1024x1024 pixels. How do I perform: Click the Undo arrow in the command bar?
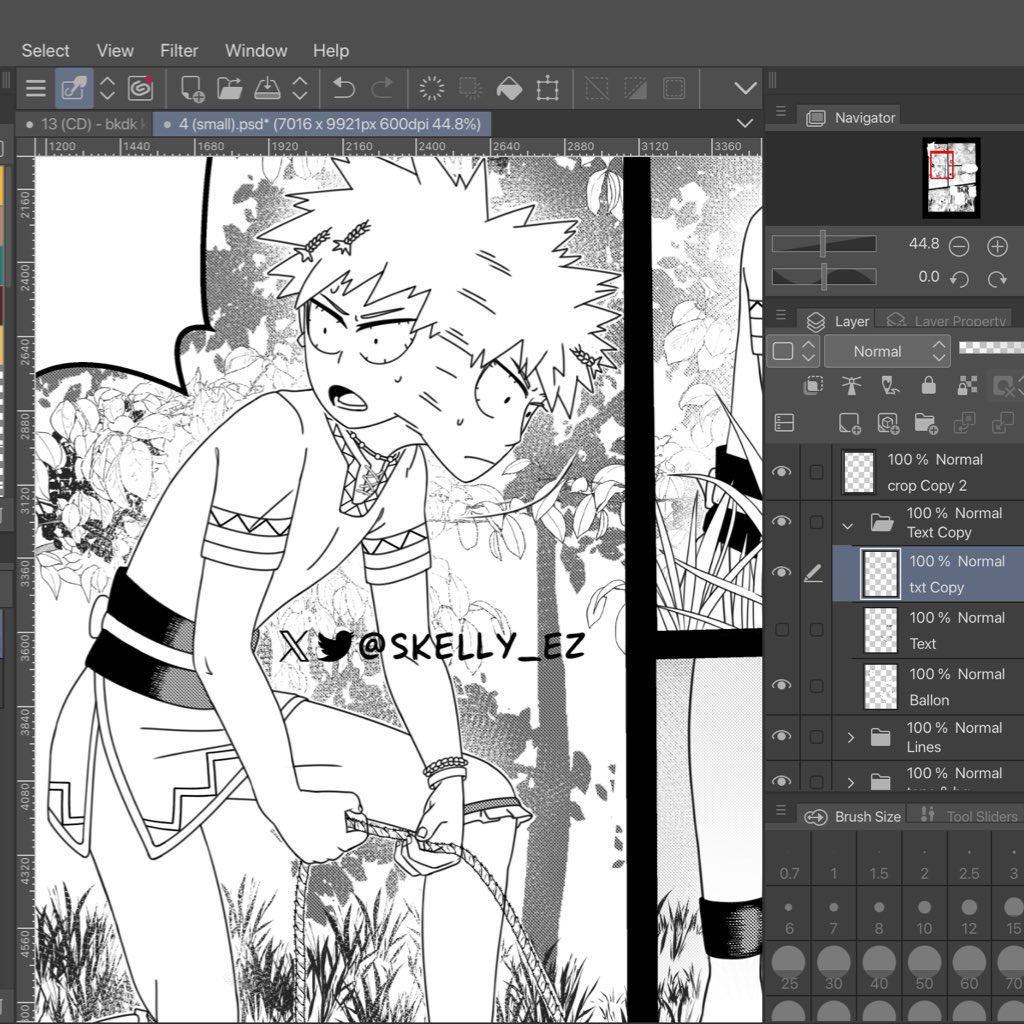pos(343,88)
